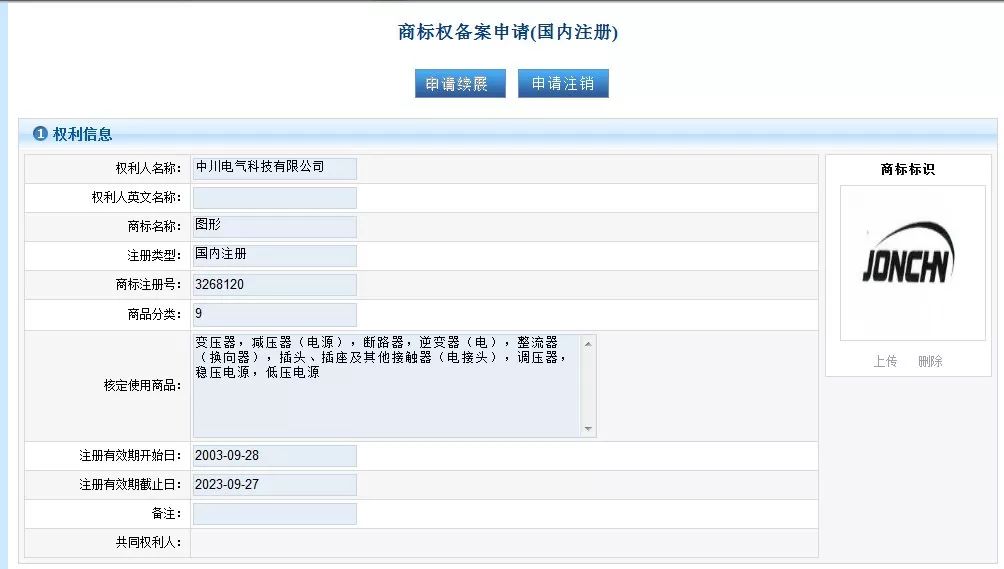Click the empty 权利人英文名称 field
The height and width of the screenshot is (569, 1004).
coord(274,198)
